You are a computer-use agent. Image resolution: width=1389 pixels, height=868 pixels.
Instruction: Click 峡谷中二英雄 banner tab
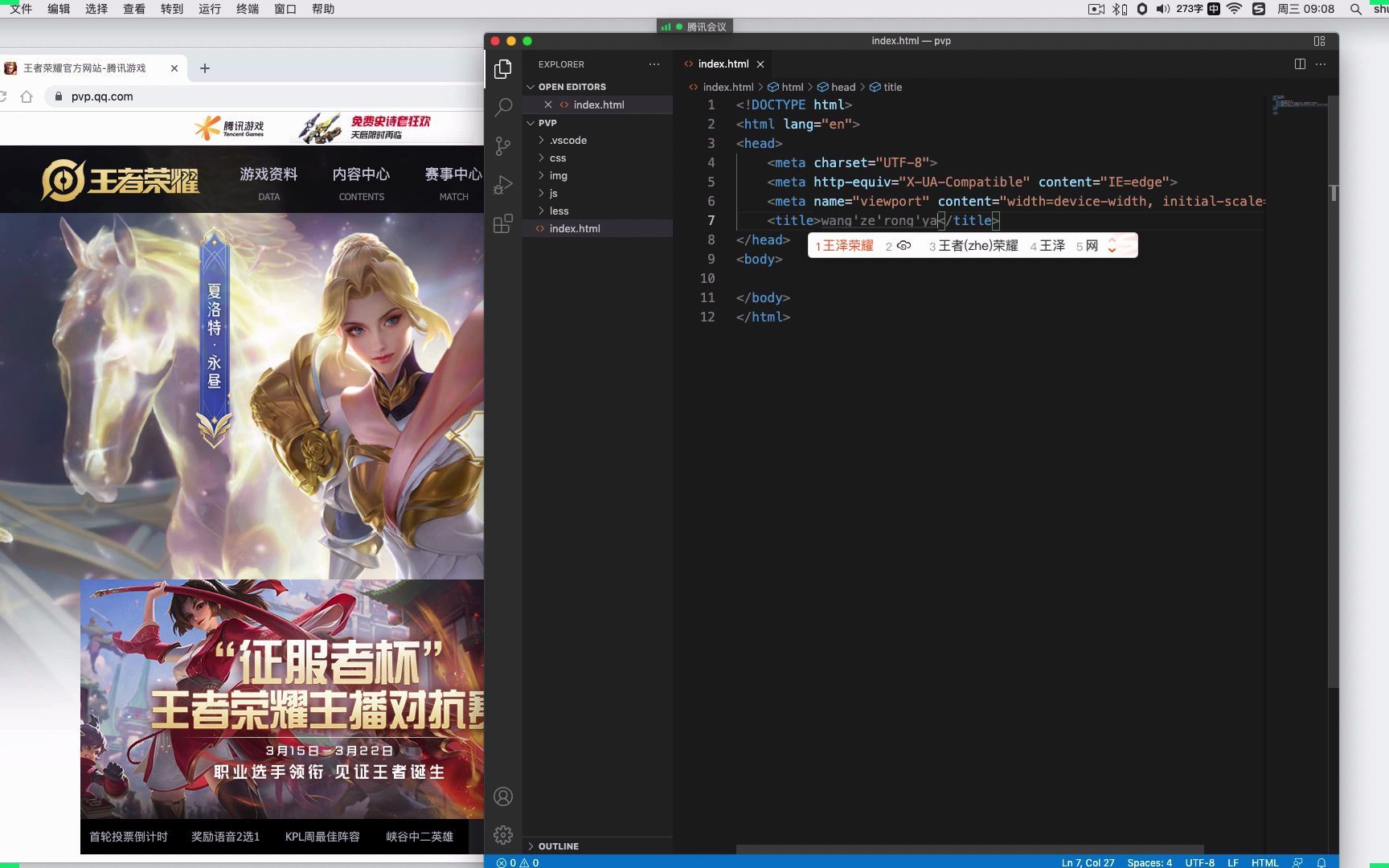tap(420, 837)
